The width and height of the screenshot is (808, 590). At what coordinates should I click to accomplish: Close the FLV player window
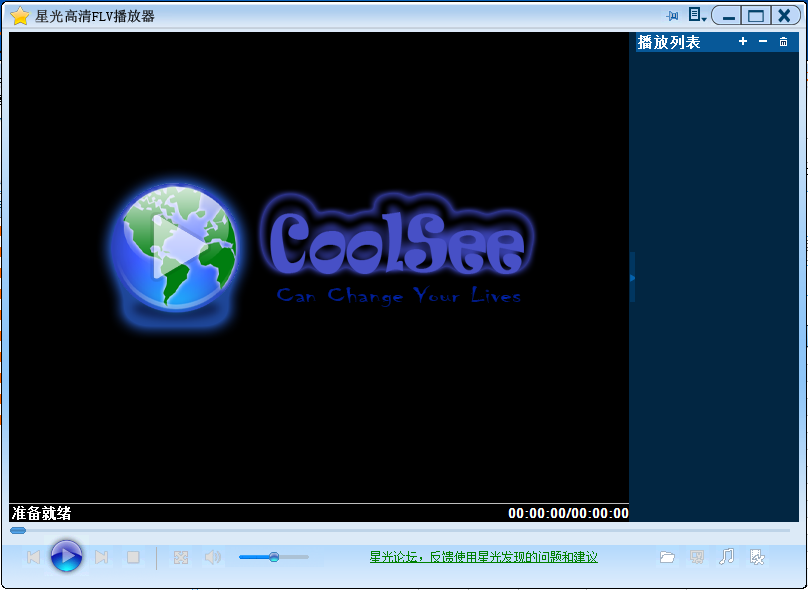(785, 16)
